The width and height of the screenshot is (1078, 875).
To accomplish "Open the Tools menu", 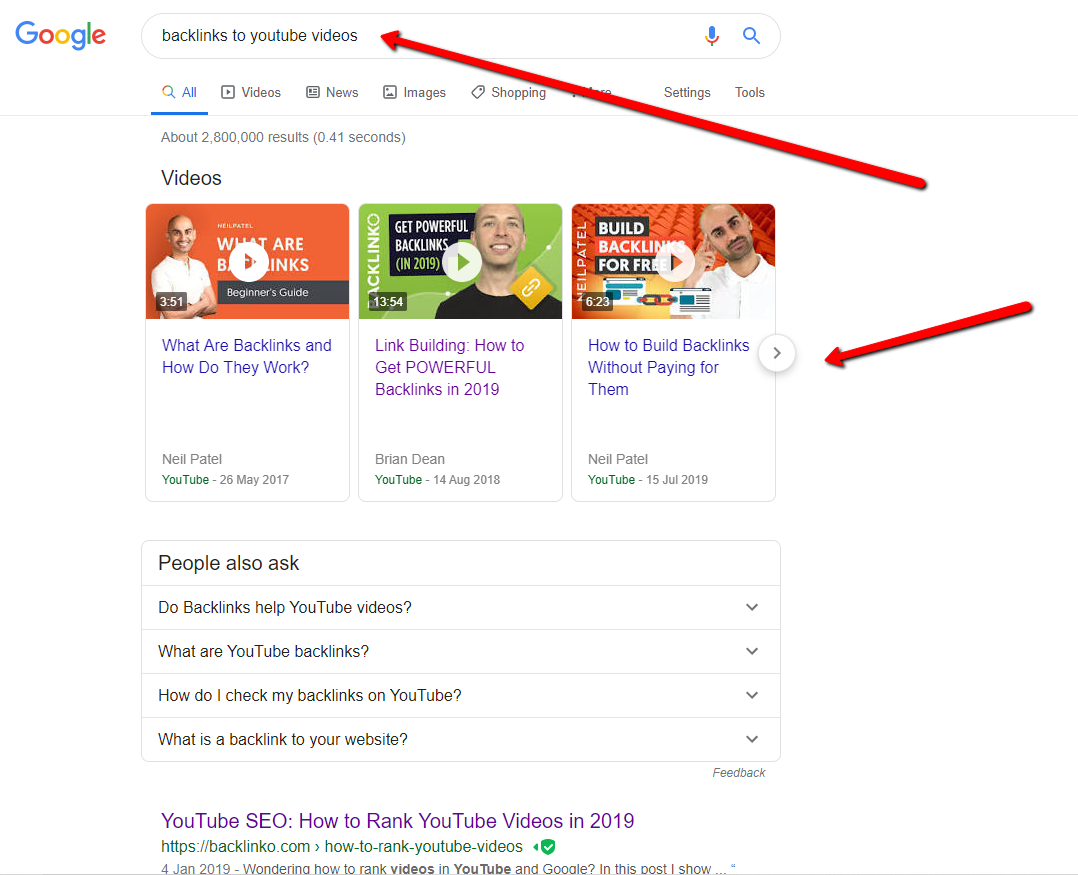I will pos(749,93).
